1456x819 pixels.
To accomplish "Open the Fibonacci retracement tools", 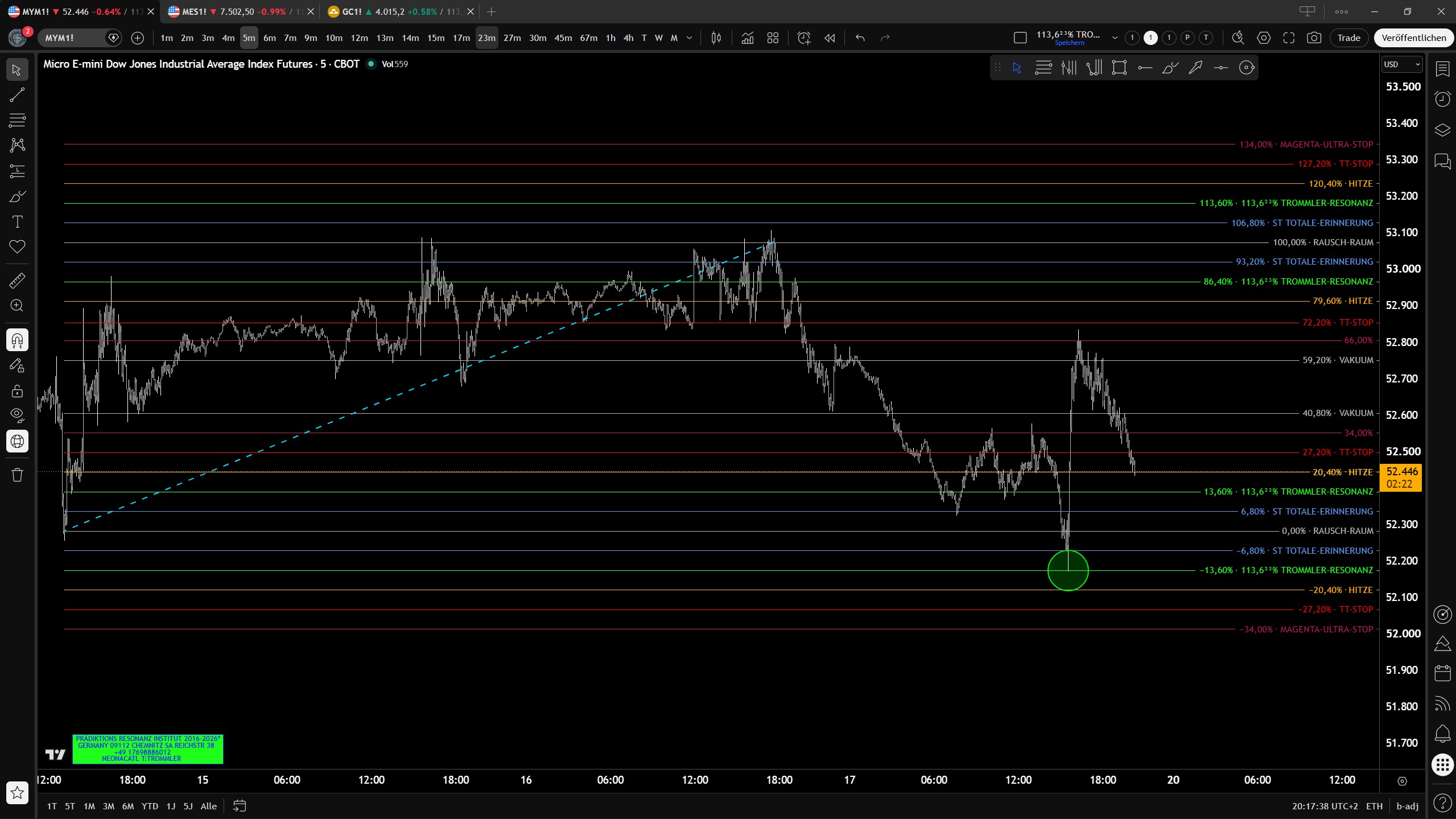I will pyautogui.click(x=17, y=120).
